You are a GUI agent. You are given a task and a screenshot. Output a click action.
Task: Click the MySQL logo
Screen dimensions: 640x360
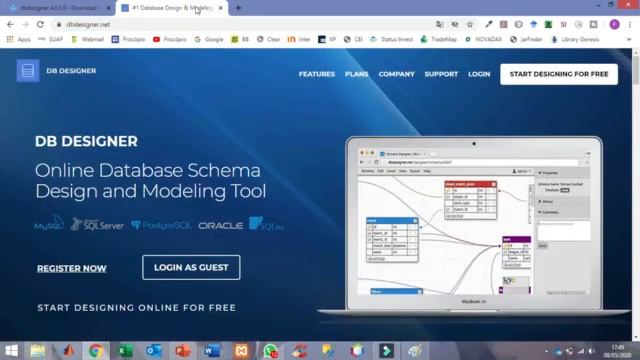49,223
